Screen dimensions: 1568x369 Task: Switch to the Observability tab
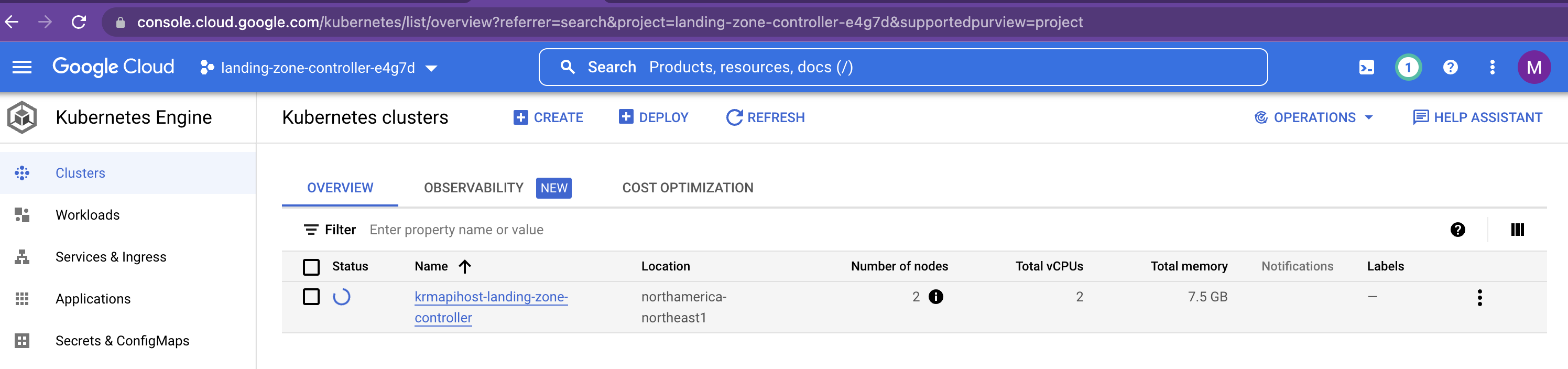pos(473,188)
